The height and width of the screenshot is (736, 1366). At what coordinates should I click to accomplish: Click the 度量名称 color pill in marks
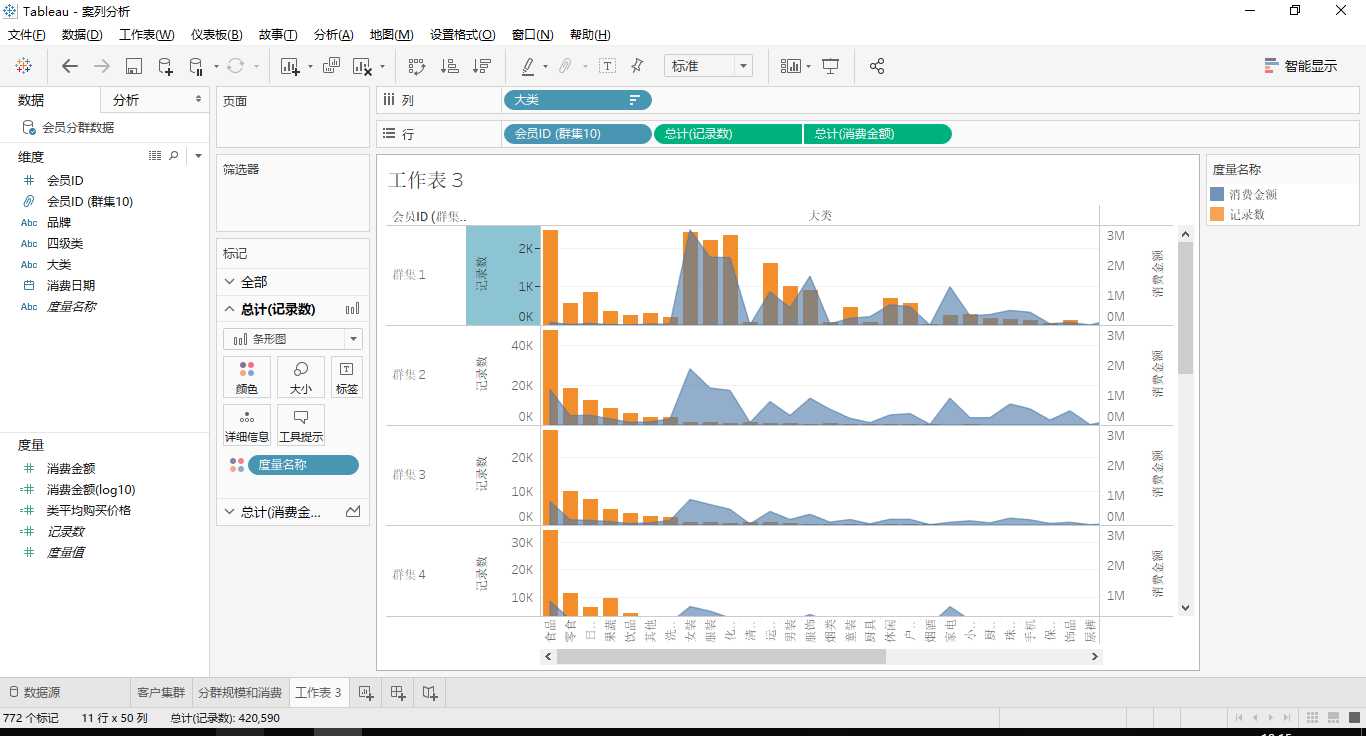303,465
